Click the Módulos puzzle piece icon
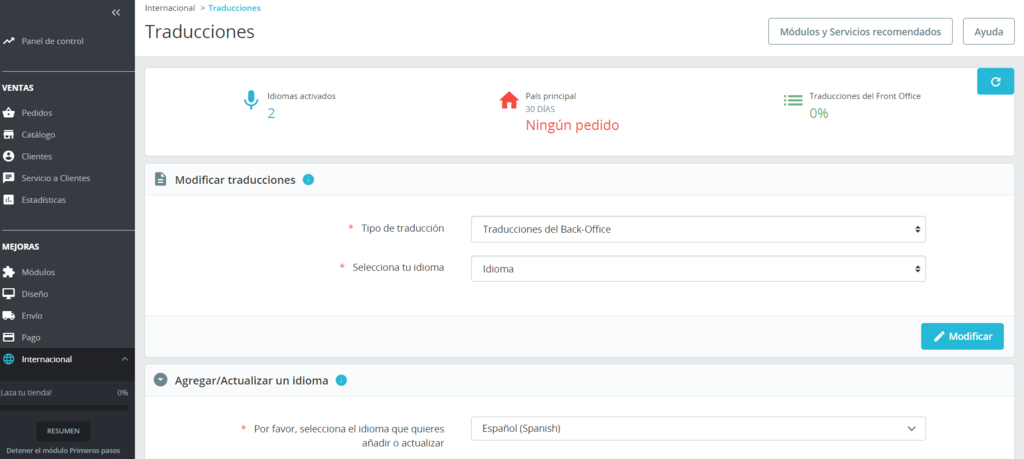 (8, 272)
